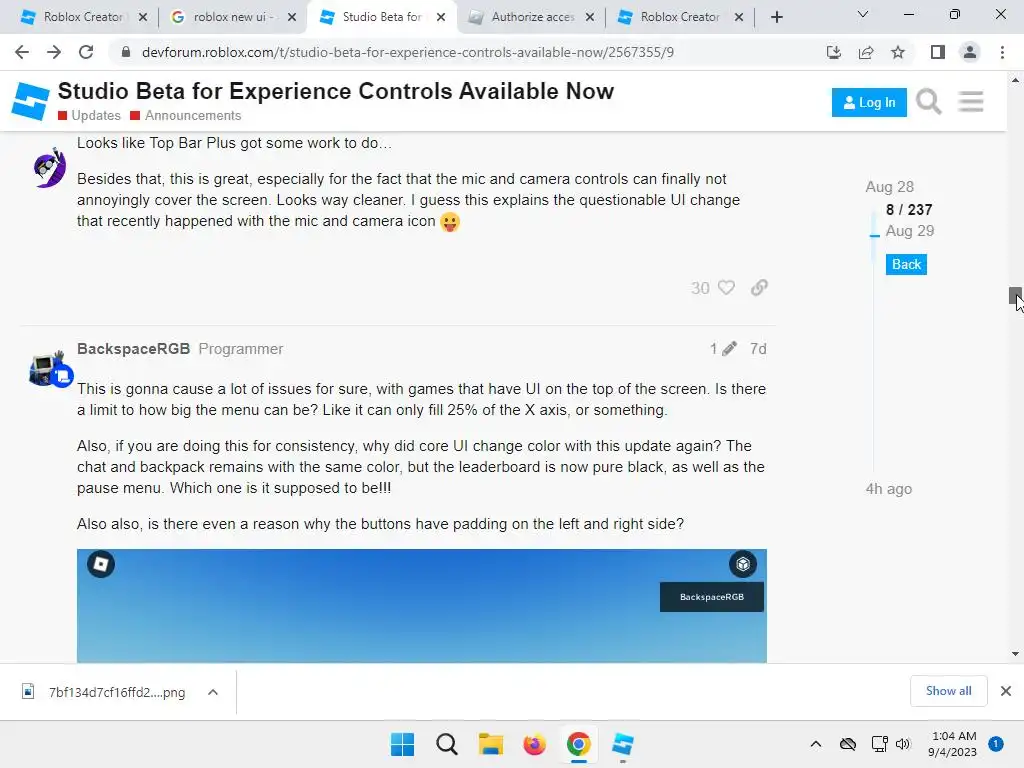Click the cloud sync icon in tray
Viewport: 1024px width, 768px height.
click(x=848, y=744)
